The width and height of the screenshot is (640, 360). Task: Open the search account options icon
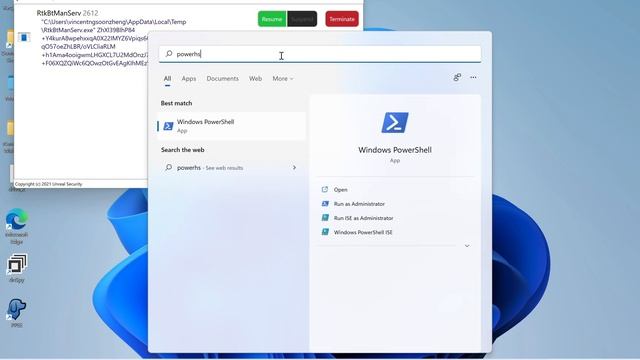tap(457, 77)
